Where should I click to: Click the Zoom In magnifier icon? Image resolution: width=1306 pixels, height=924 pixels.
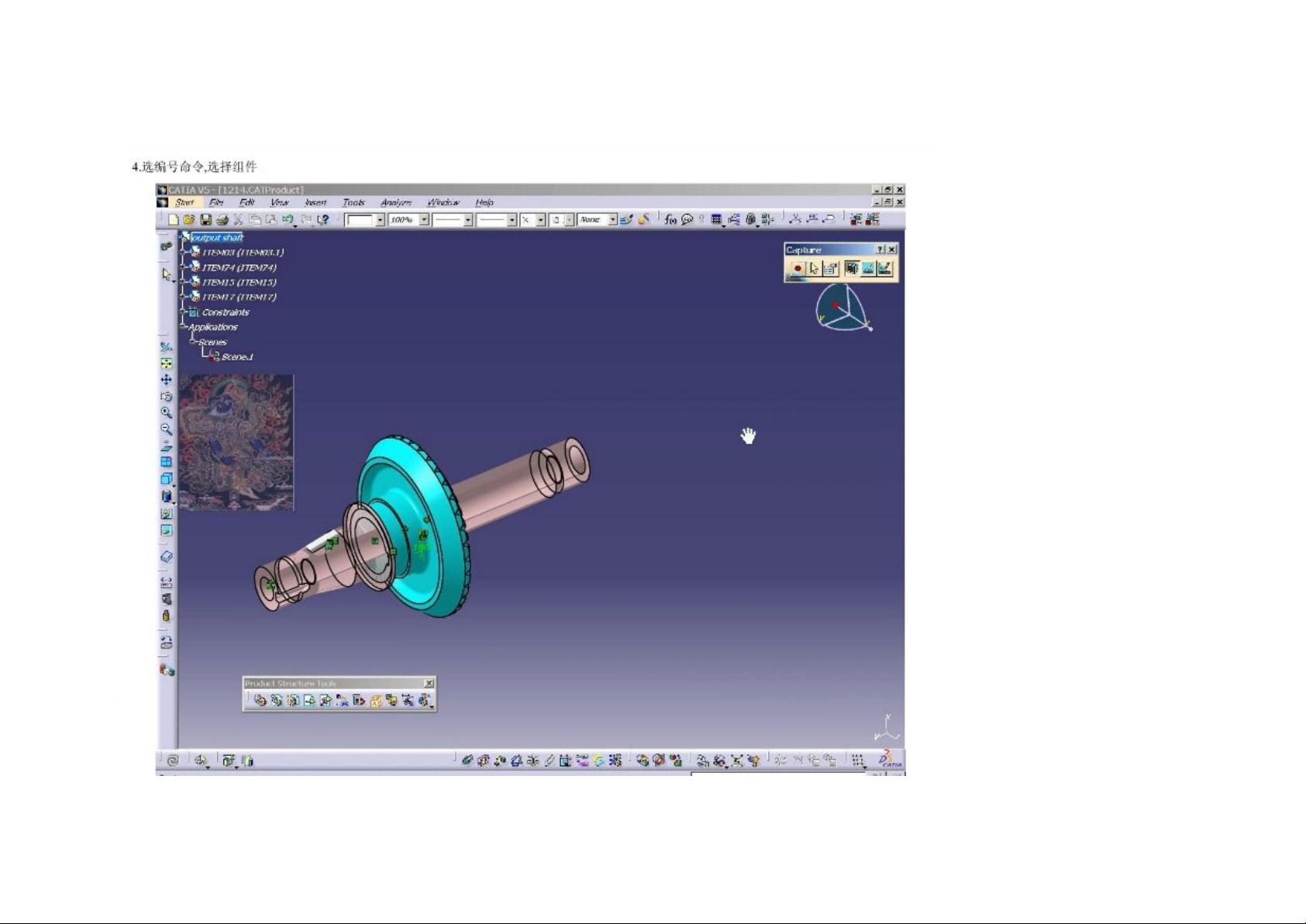tap(167, 412)
